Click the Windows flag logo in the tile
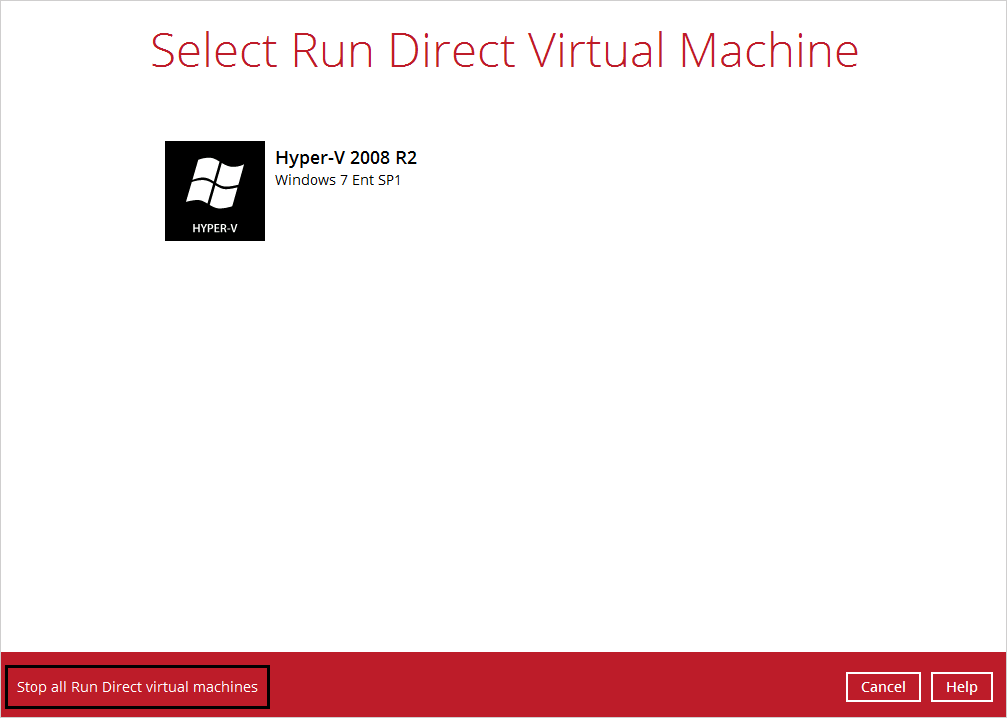The height and width of the screenshot is (718, 1007). (x=215, y=183)
